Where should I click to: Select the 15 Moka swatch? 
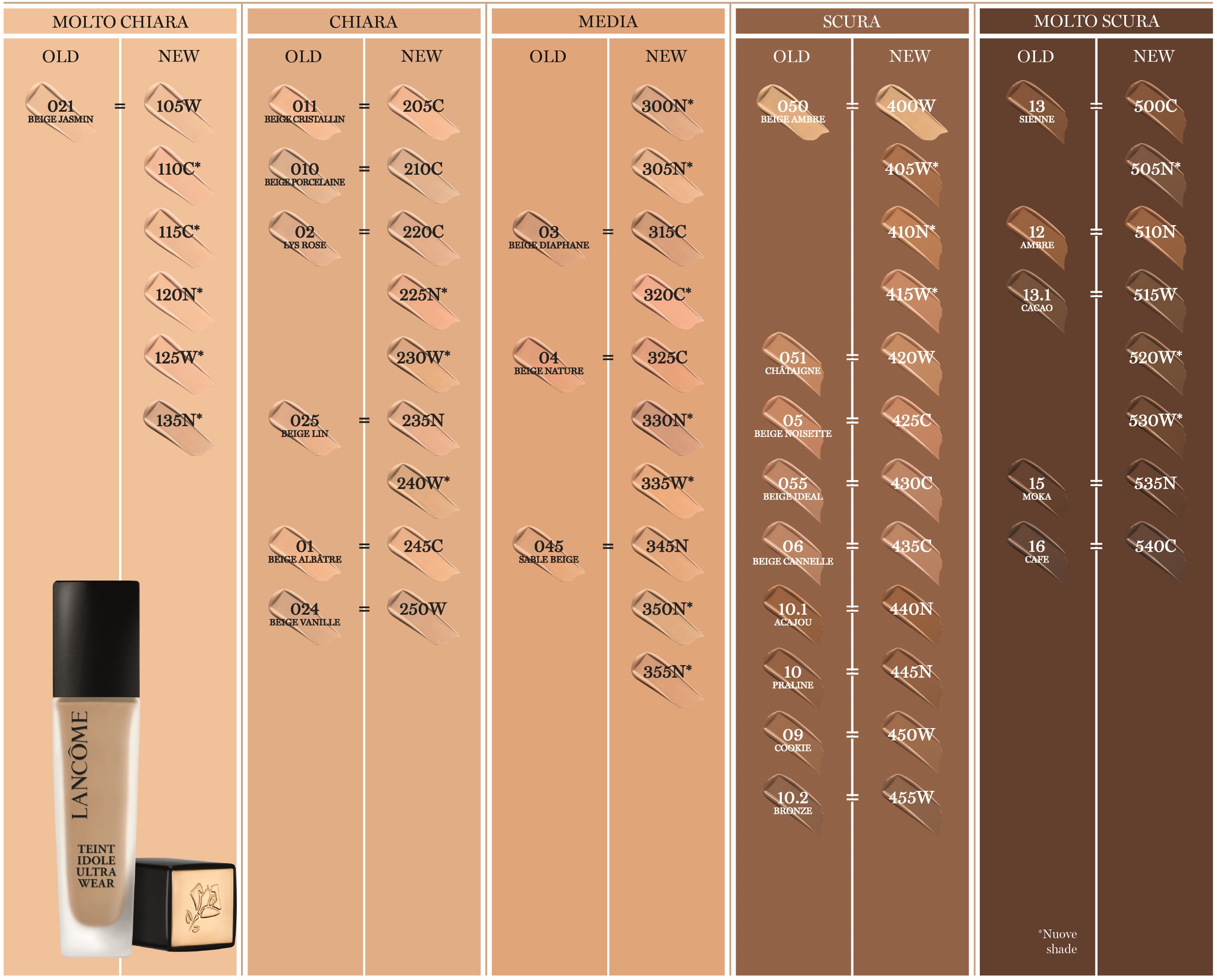pos(1037,490)
